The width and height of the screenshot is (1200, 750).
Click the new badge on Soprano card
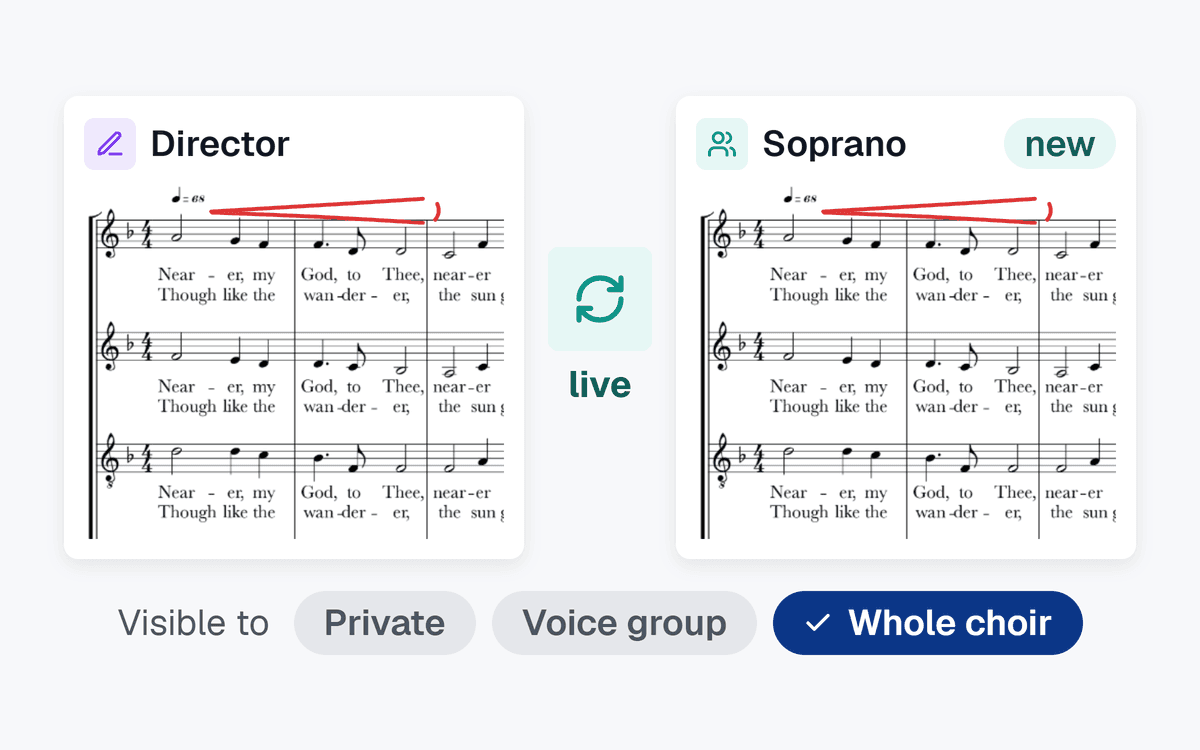(x=1060, y=144)
